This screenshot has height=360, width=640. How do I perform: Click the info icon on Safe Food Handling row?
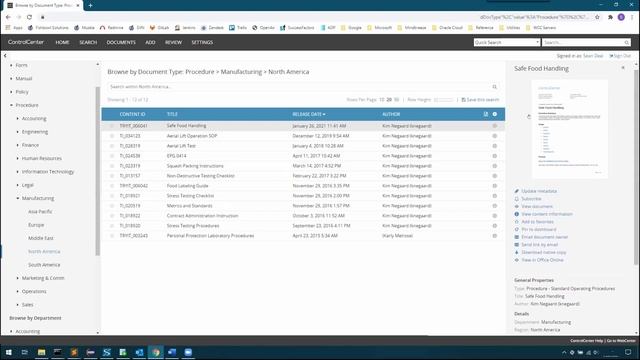[x=494, y=126]
